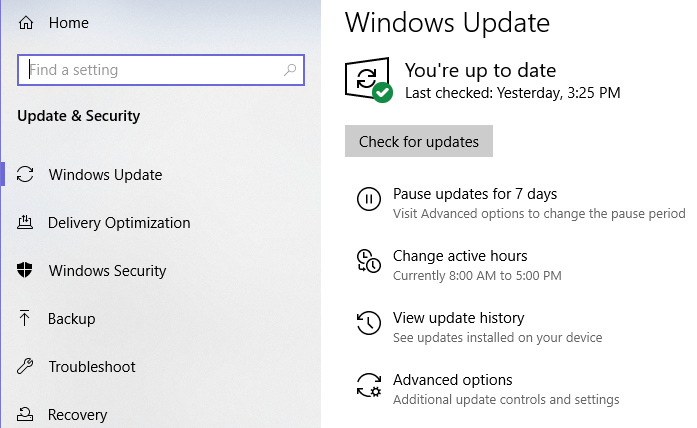Open View update history

click(459, 318)
